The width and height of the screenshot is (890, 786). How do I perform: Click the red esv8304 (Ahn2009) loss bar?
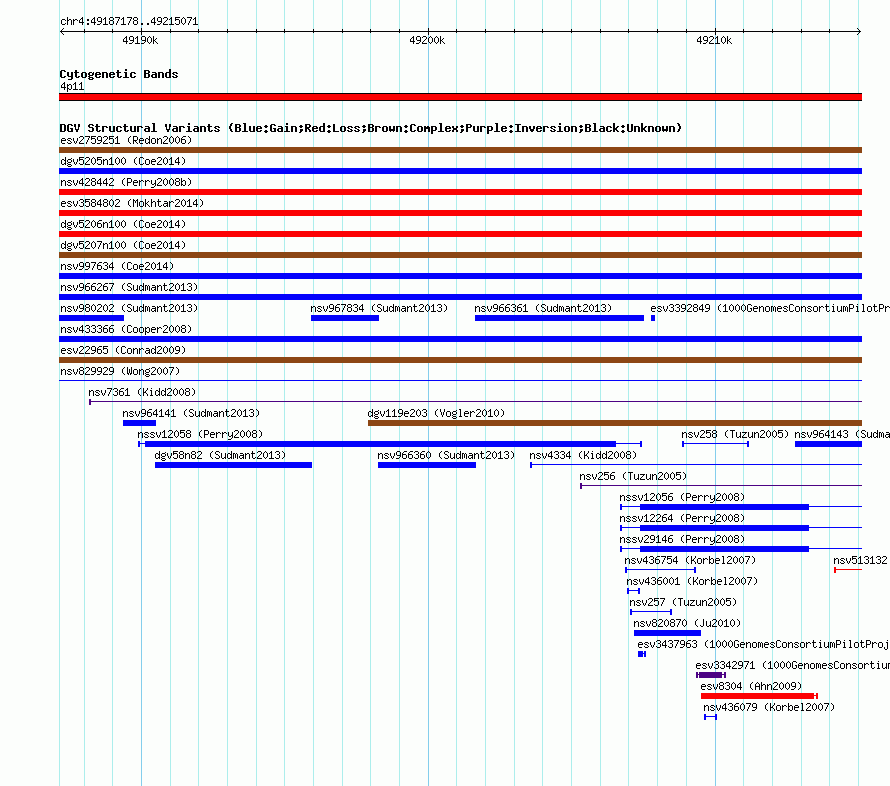click(759, 696)
